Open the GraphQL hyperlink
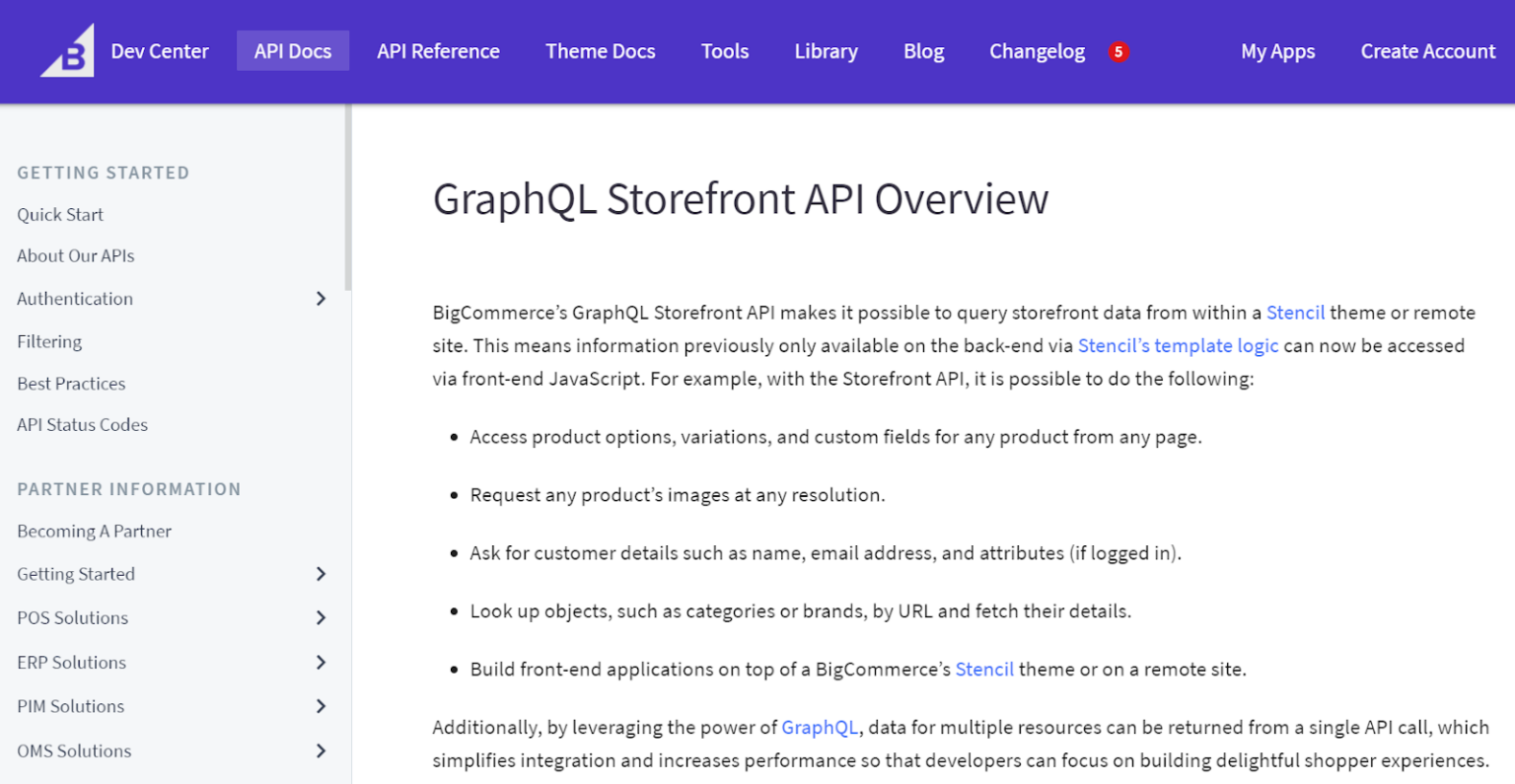 820,727
